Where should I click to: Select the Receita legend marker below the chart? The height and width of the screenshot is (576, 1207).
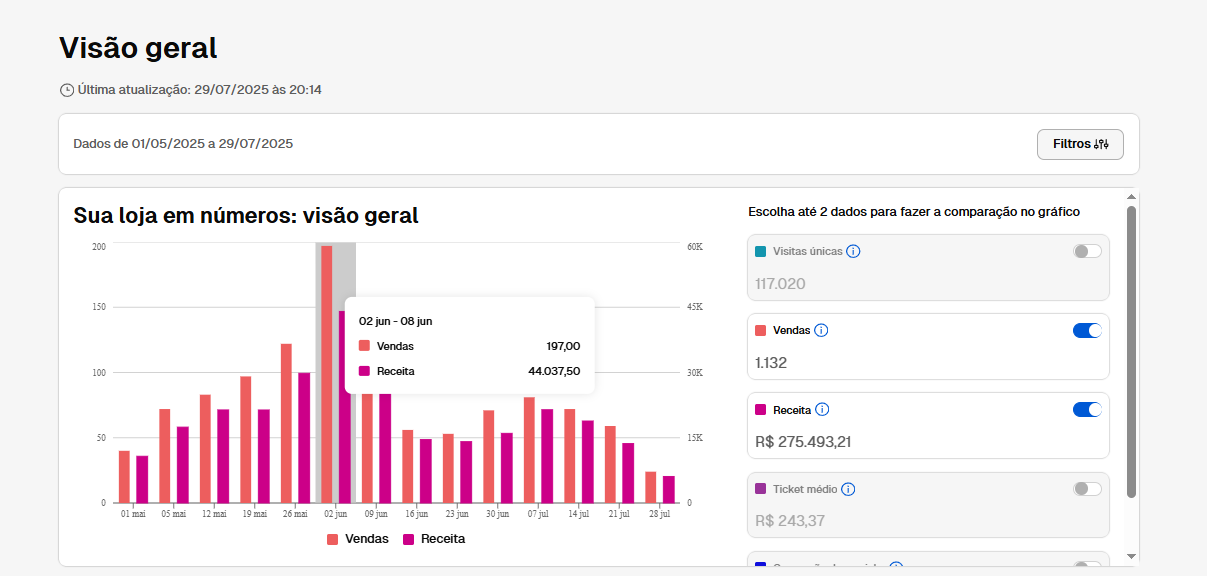[x=407, y=538]
